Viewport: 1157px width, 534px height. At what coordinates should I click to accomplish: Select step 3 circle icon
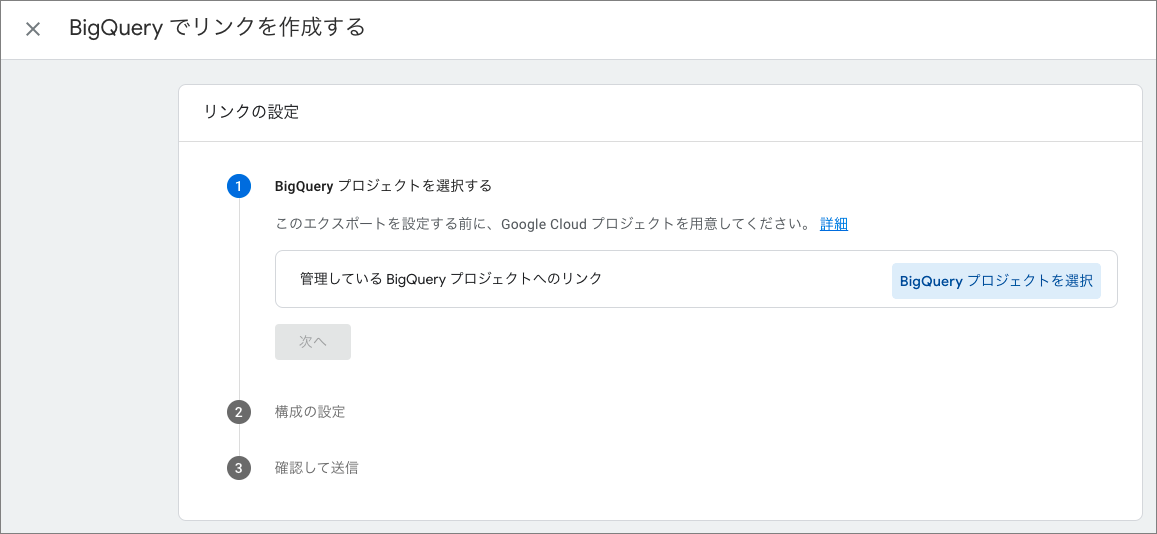tap(238, 468)
